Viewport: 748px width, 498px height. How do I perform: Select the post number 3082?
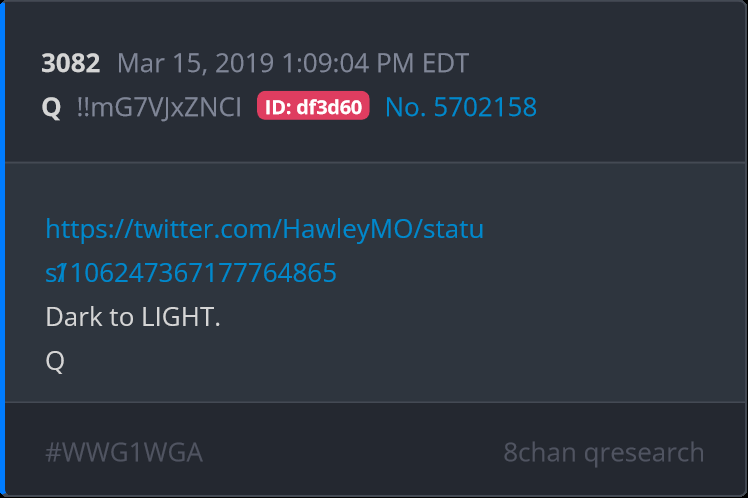[71, 63]
